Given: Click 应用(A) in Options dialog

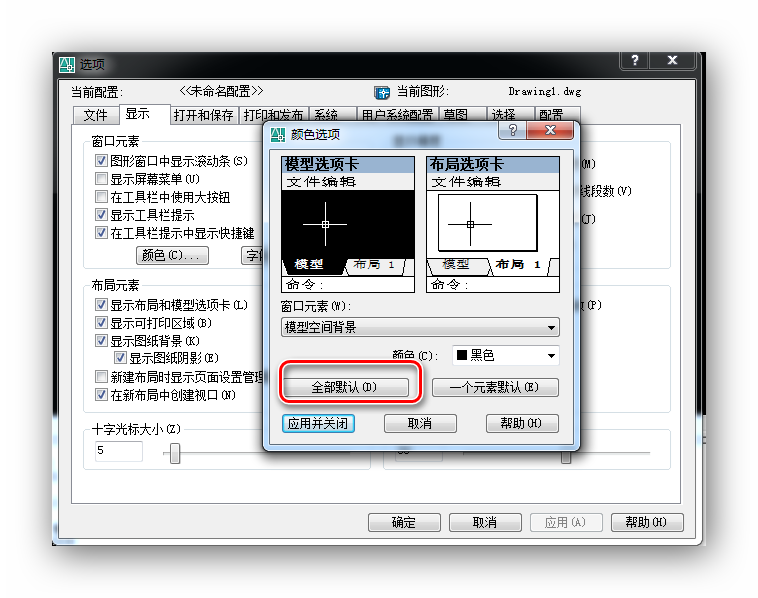Looking at the screenshot, I should pyautogui.click(x=566, y=523).
